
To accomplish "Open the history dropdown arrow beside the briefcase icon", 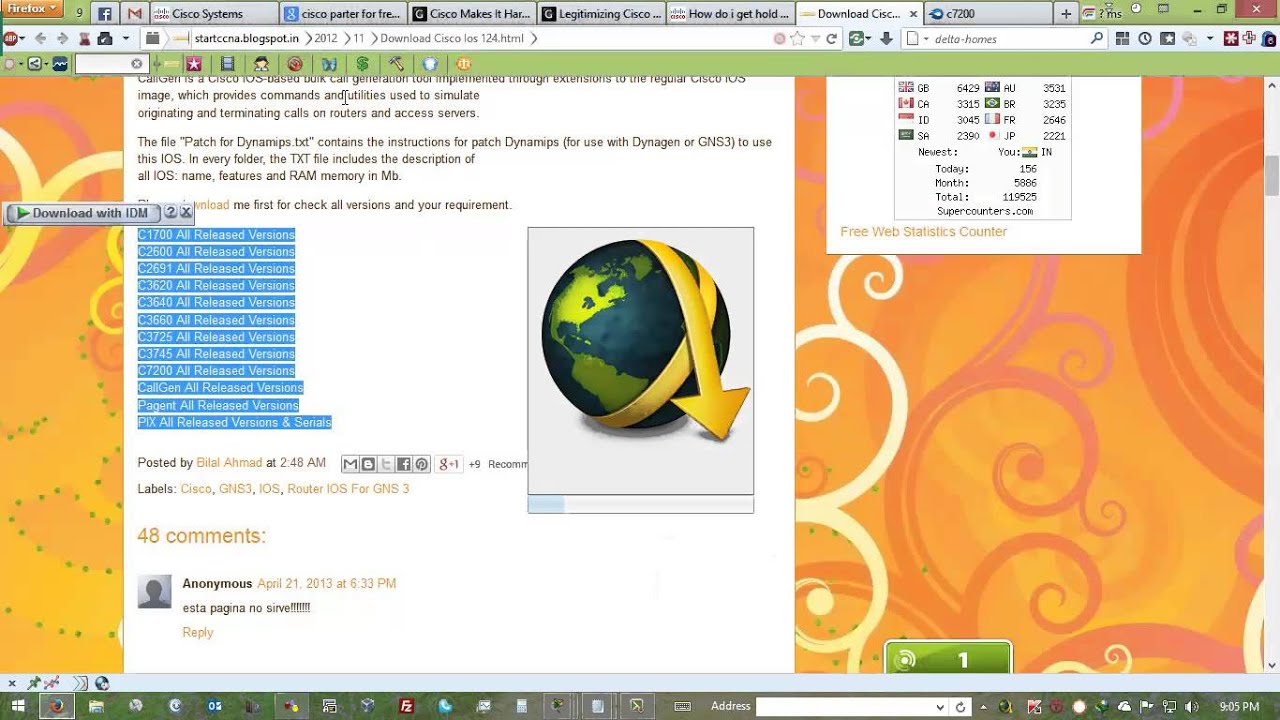I will pyautogui.click(x=126, y=38).
